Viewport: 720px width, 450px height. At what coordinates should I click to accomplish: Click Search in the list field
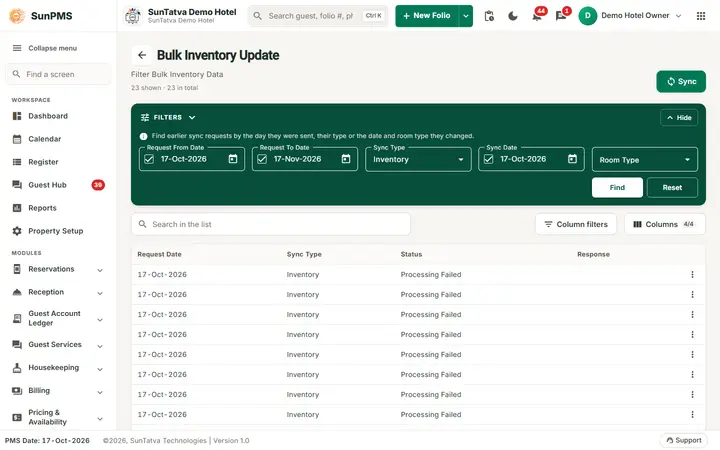pos(271,224)
